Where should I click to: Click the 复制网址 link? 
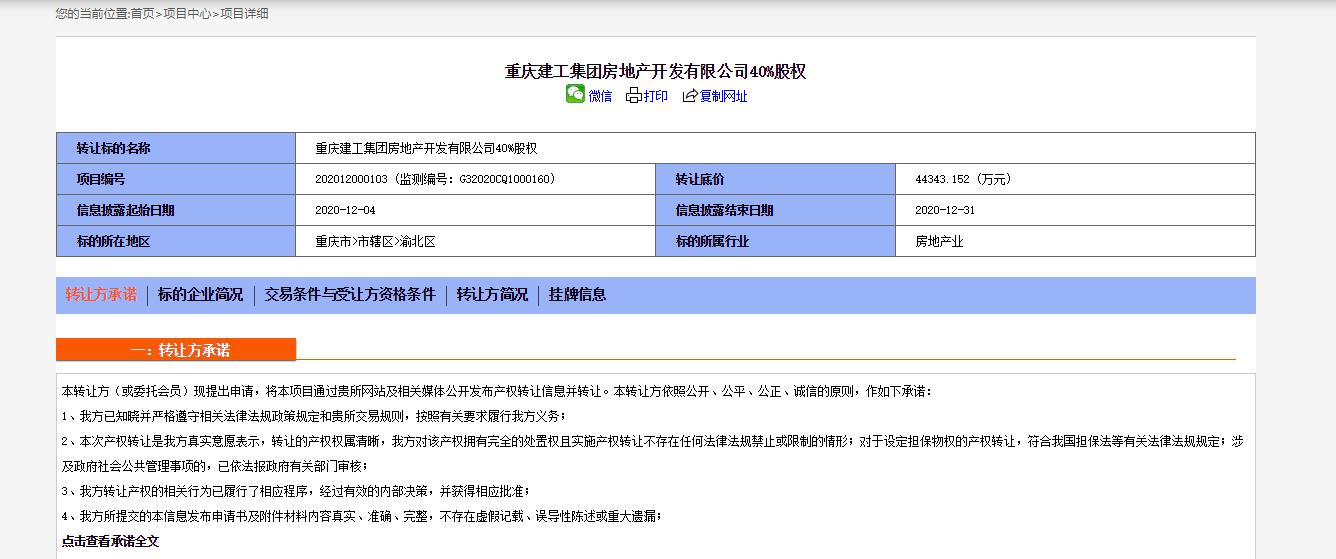click(723, 96)
